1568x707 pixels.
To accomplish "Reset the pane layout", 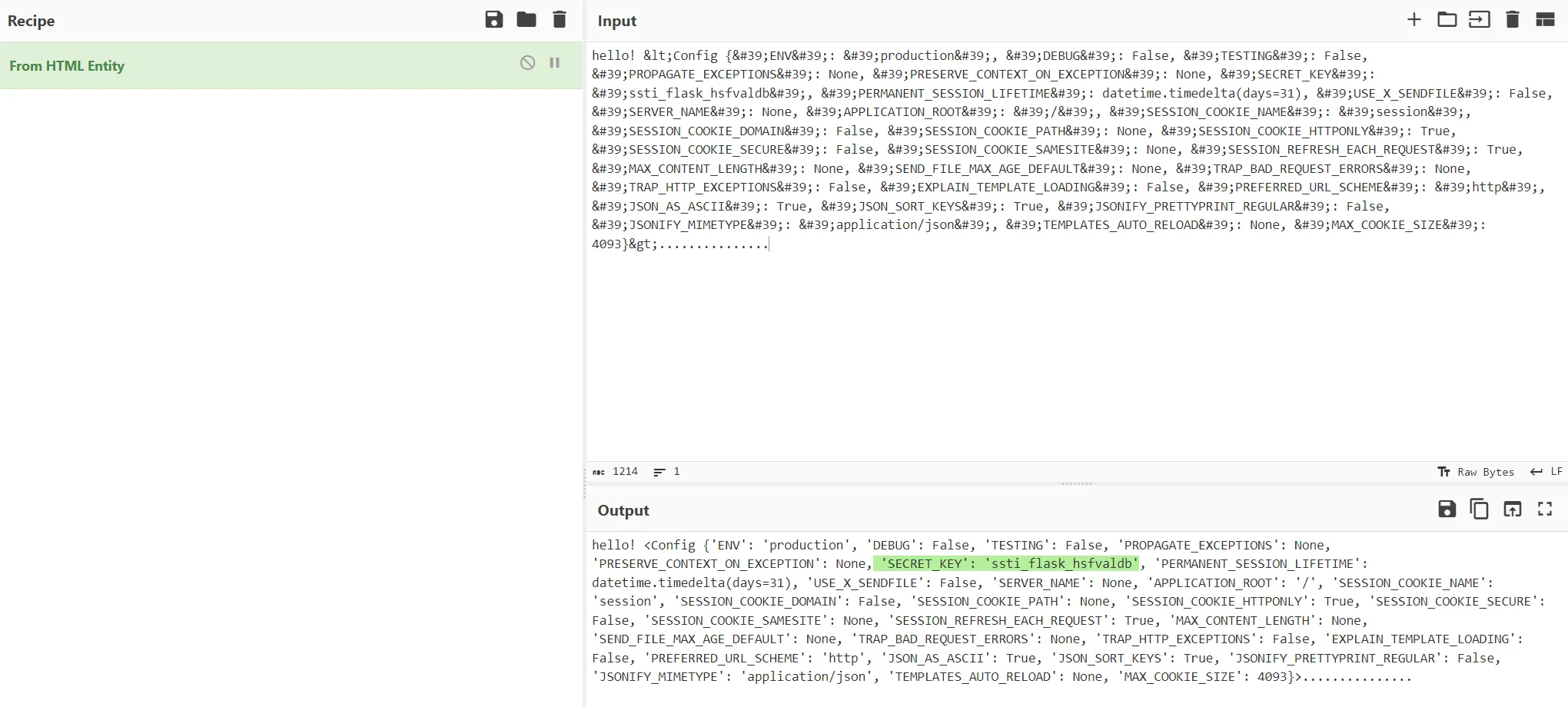I will tap(1545, 20).
